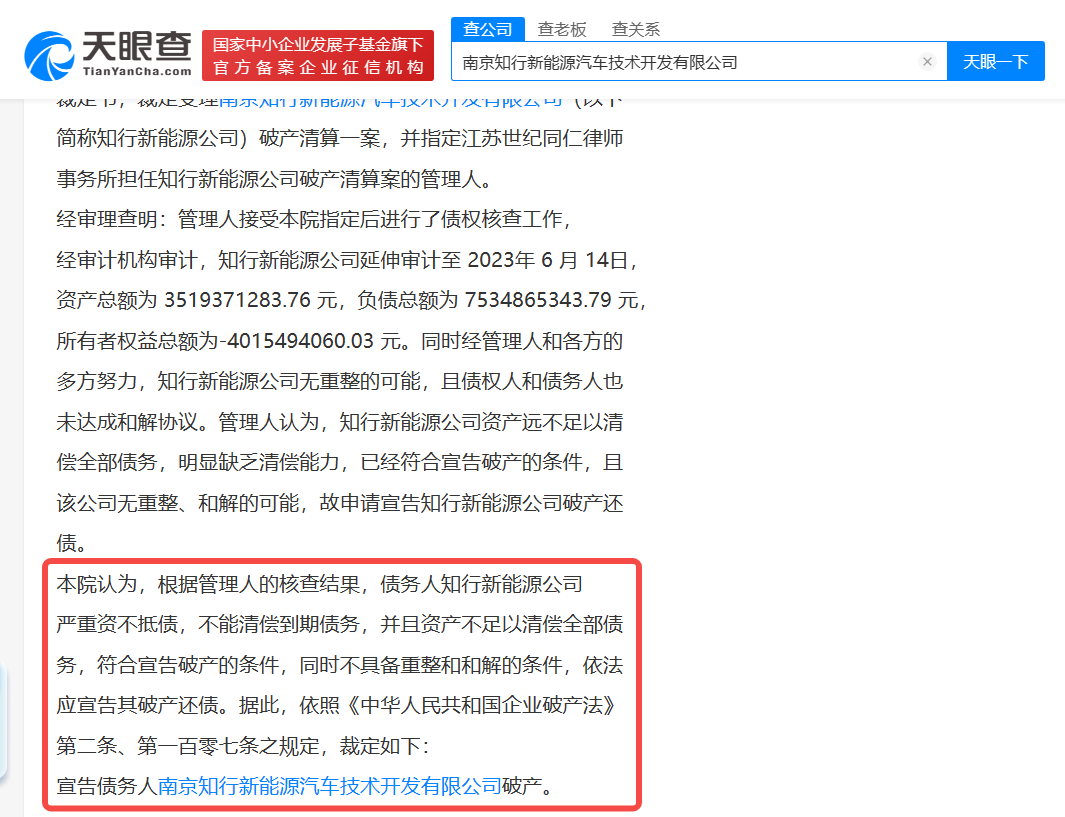This screenshot has width=1065, height=817.
Task: Click the line starting 事务所担任知行新能源公司
Action: (x=274, y=179)
